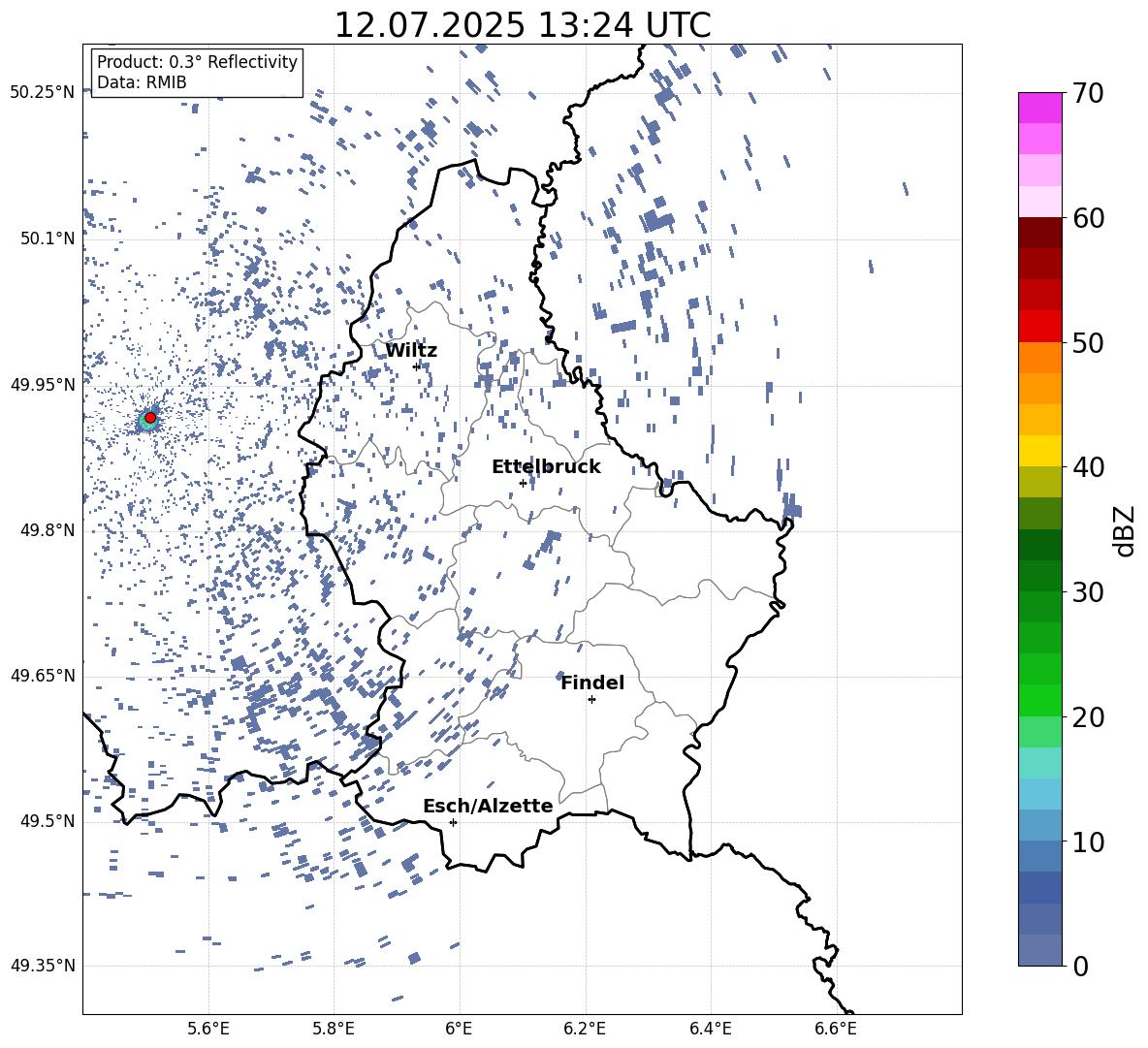1148x1048 pixels.
Task: Click the Findel station cross marker
Action: tap(591, 700)
